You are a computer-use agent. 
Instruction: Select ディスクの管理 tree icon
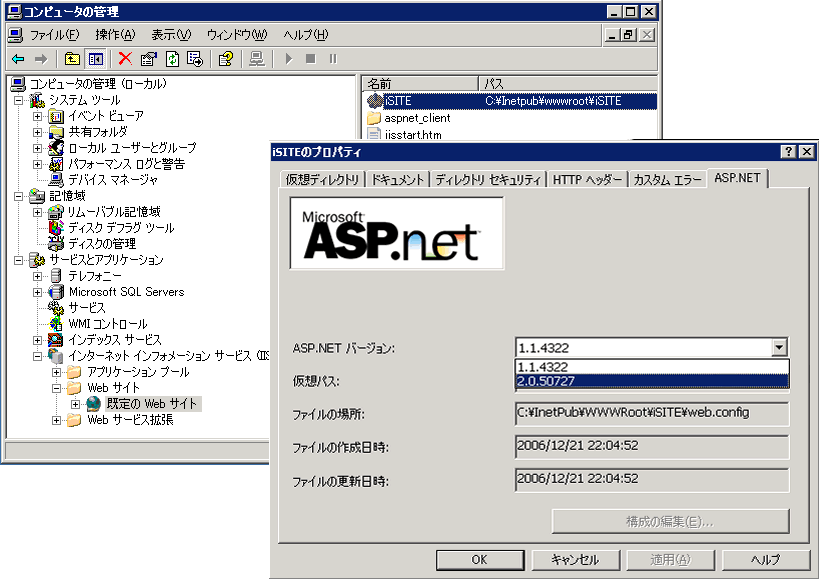point(56,244)
